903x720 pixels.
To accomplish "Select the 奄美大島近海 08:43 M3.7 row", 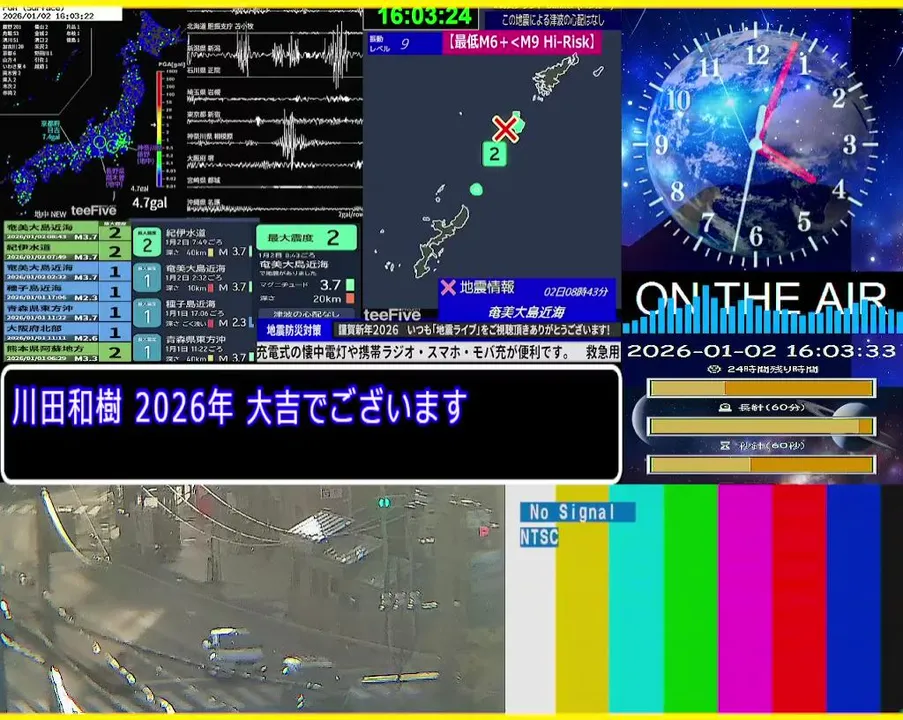I will tap(67, 232).
